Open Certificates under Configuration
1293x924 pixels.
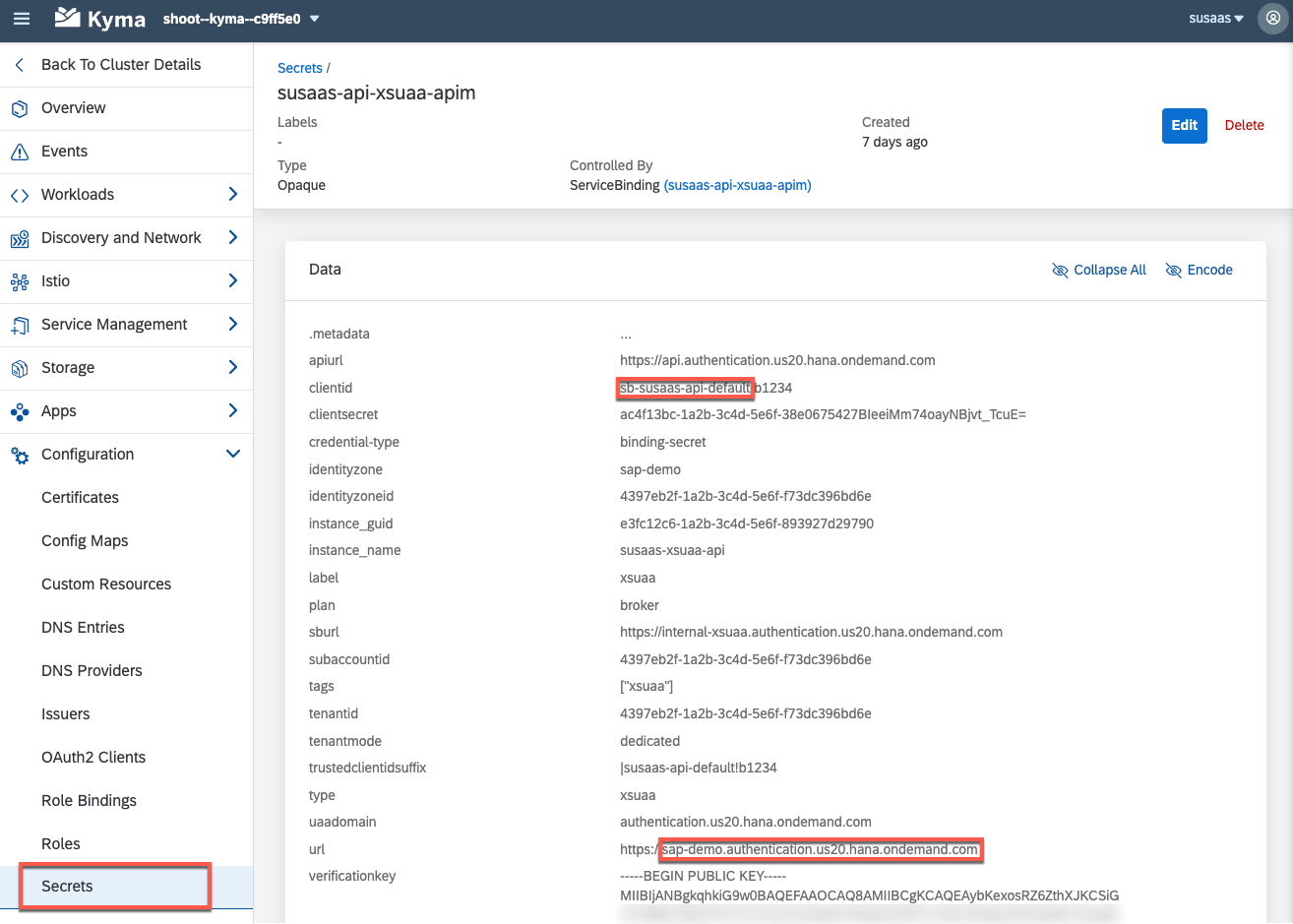click(x=126, y=498)
